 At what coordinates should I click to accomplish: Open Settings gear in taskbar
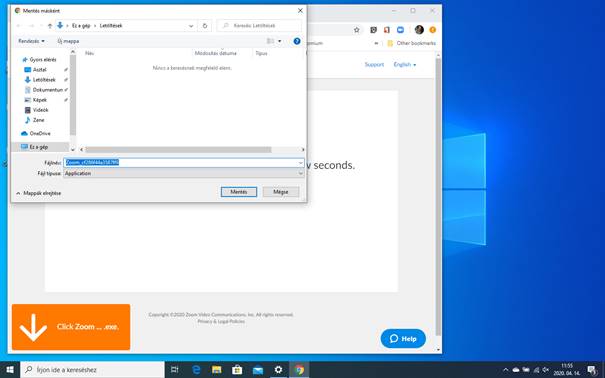click(x=278, y=370)
